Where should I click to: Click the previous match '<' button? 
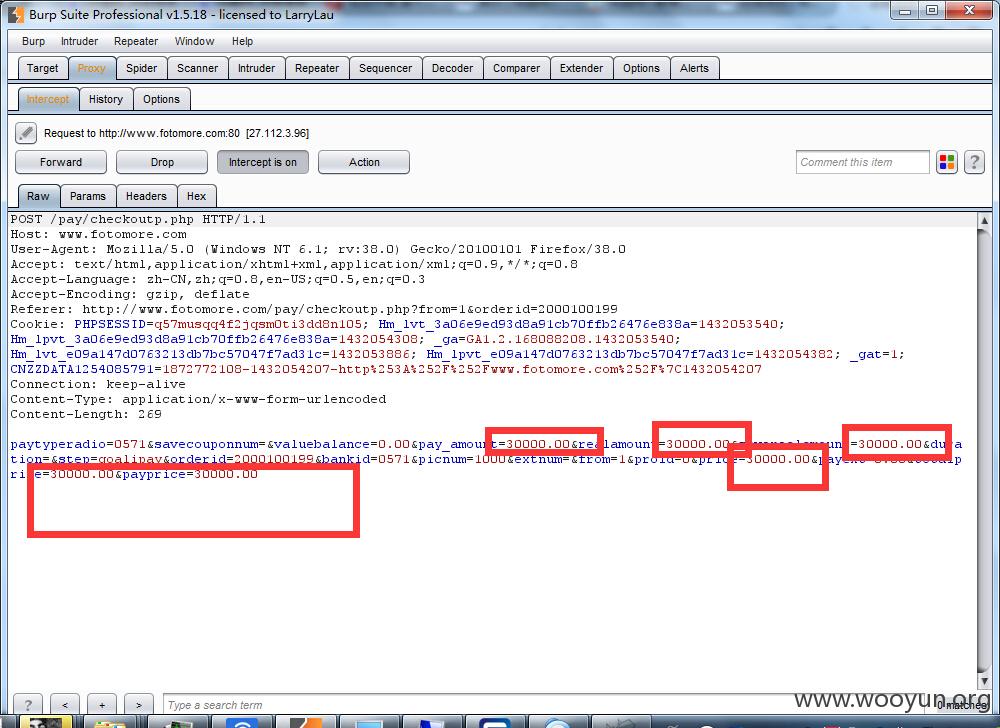tap(65, 704)
